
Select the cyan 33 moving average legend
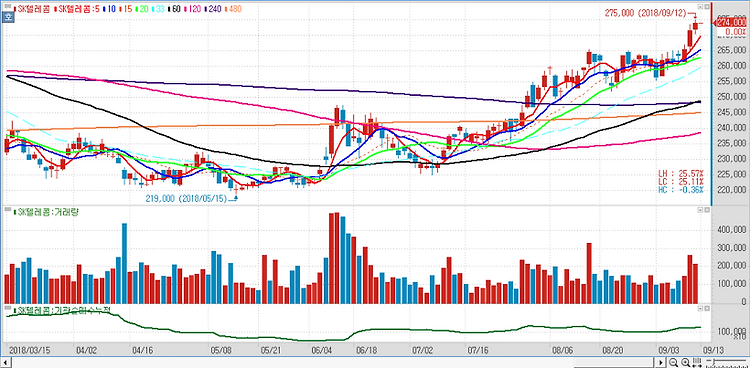tap(158, 9)
